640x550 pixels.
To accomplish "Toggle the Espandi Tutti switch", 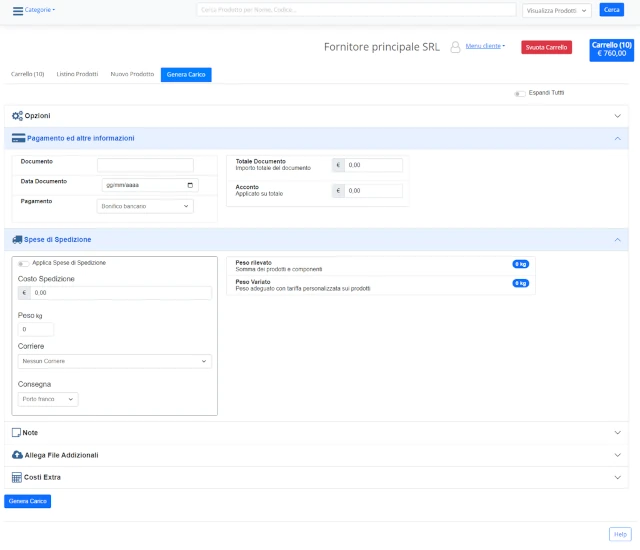I will [x=520, y=93].
